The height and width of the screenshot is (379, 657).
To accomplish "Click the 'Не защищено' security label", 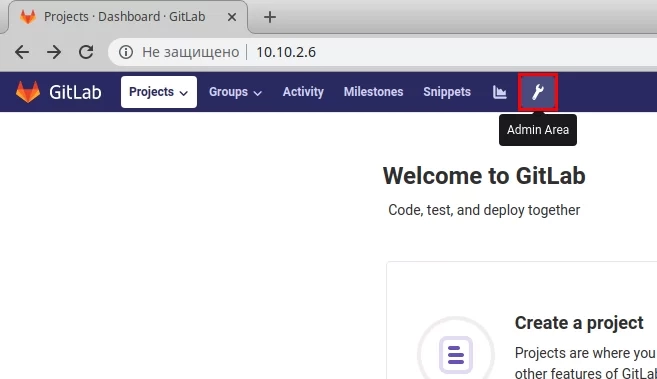I will click(x=191, y=52).
